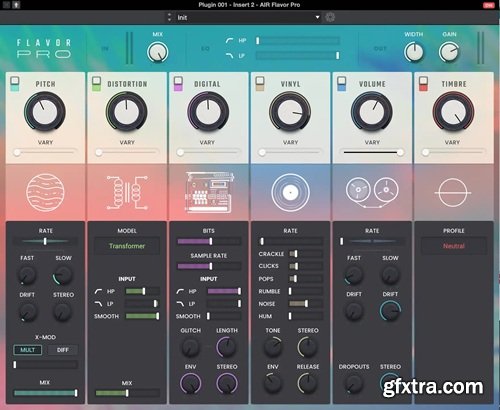
Task: Click the Pitch Mix slider
Action: pyautogui.click(x=45, y=393)
